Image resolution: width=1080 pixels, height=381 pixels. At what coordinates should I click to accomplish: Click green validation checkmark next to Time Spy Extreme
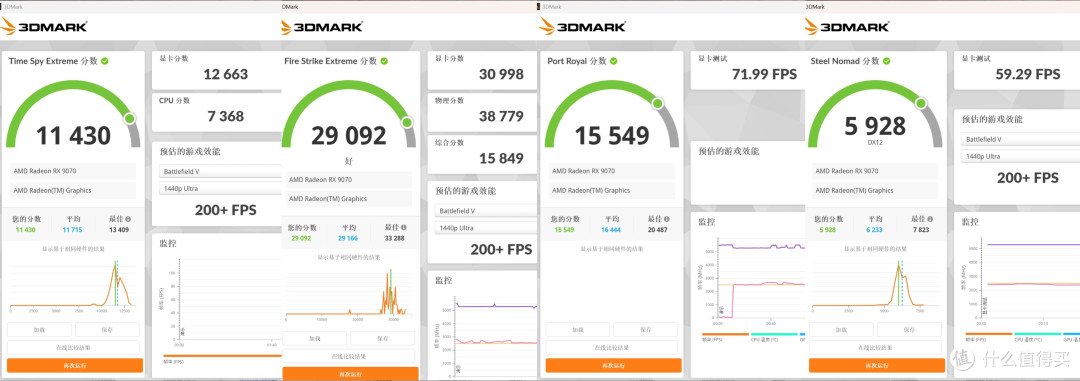point(105,61)
